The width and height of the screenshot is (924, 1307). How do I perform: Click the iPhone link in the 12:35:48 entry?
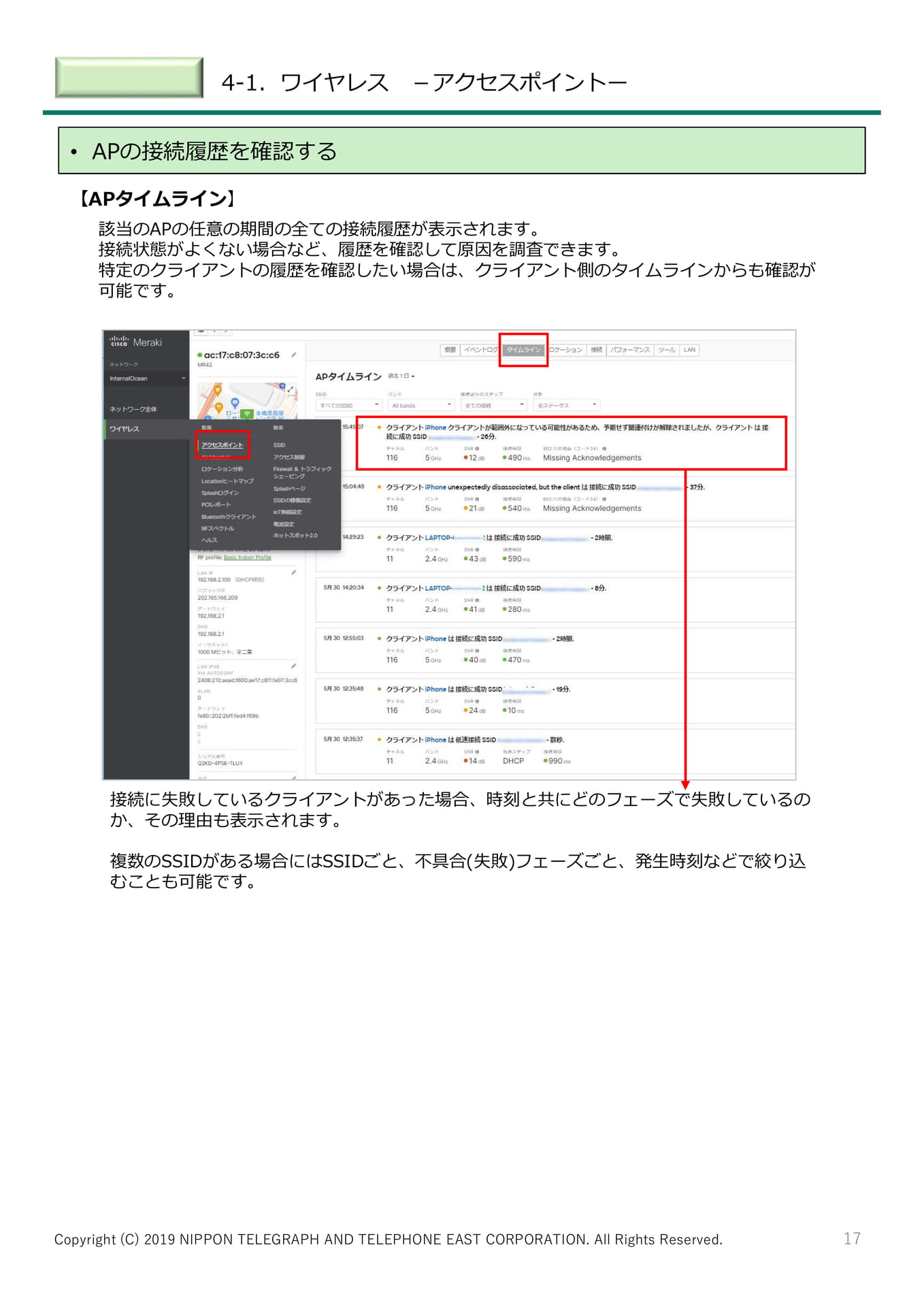(x=435, y=690)
